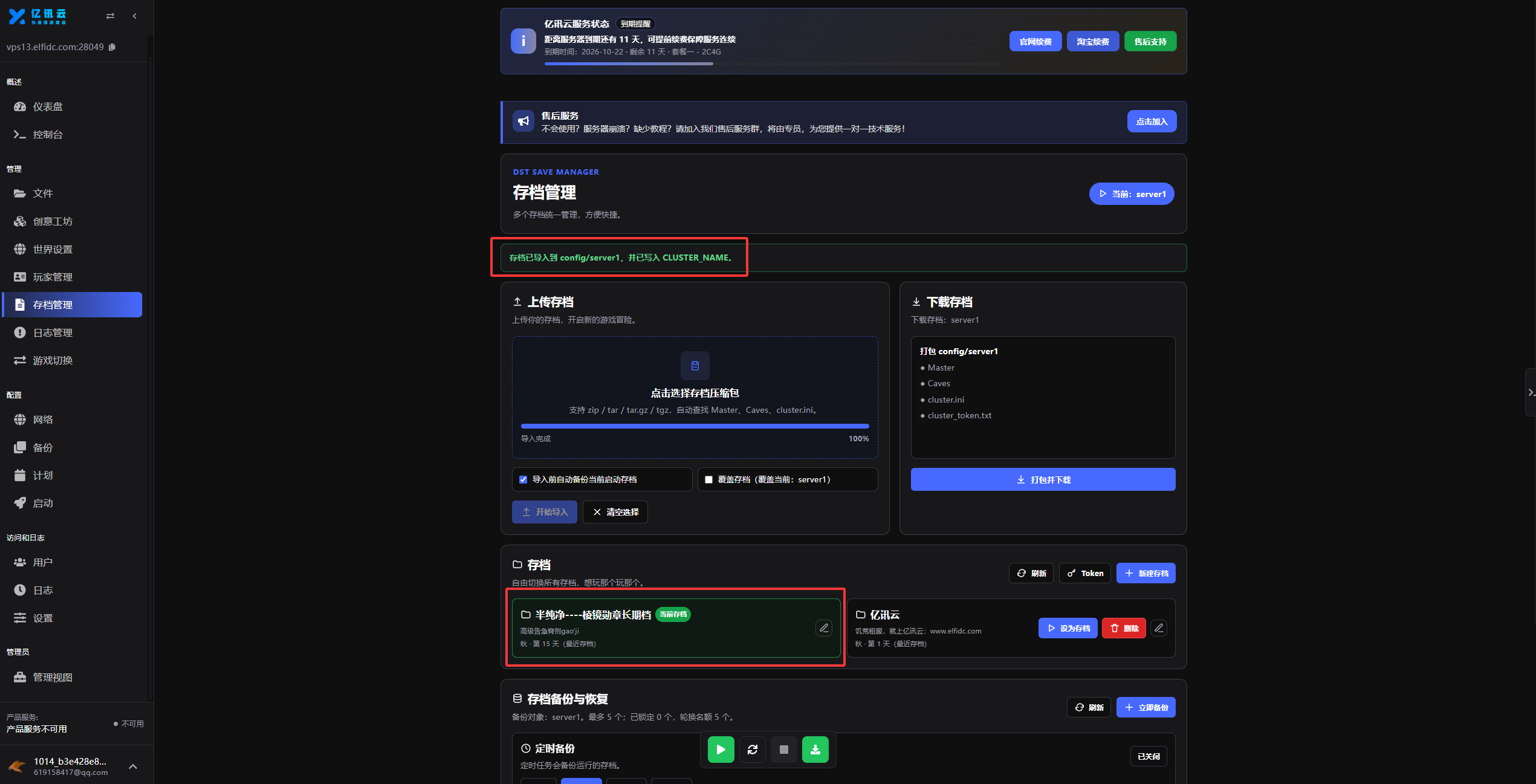Click 点击加入 after-sales group button

tap(1152, 121)
